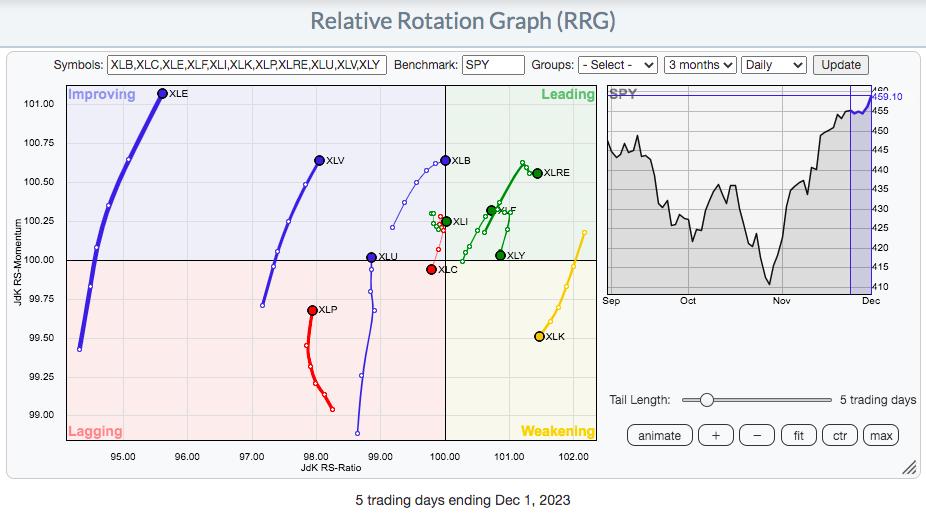The height and width of the screenshot is (513, 926).
Task: Click the yellow XLK data point
Action: click(539, 337)
